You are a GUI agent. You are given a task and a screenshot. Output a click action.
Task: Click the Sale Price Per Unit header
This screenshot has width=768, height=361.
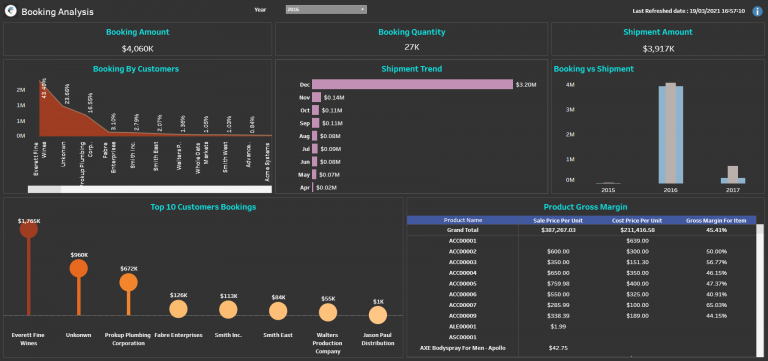pos(557,220)
